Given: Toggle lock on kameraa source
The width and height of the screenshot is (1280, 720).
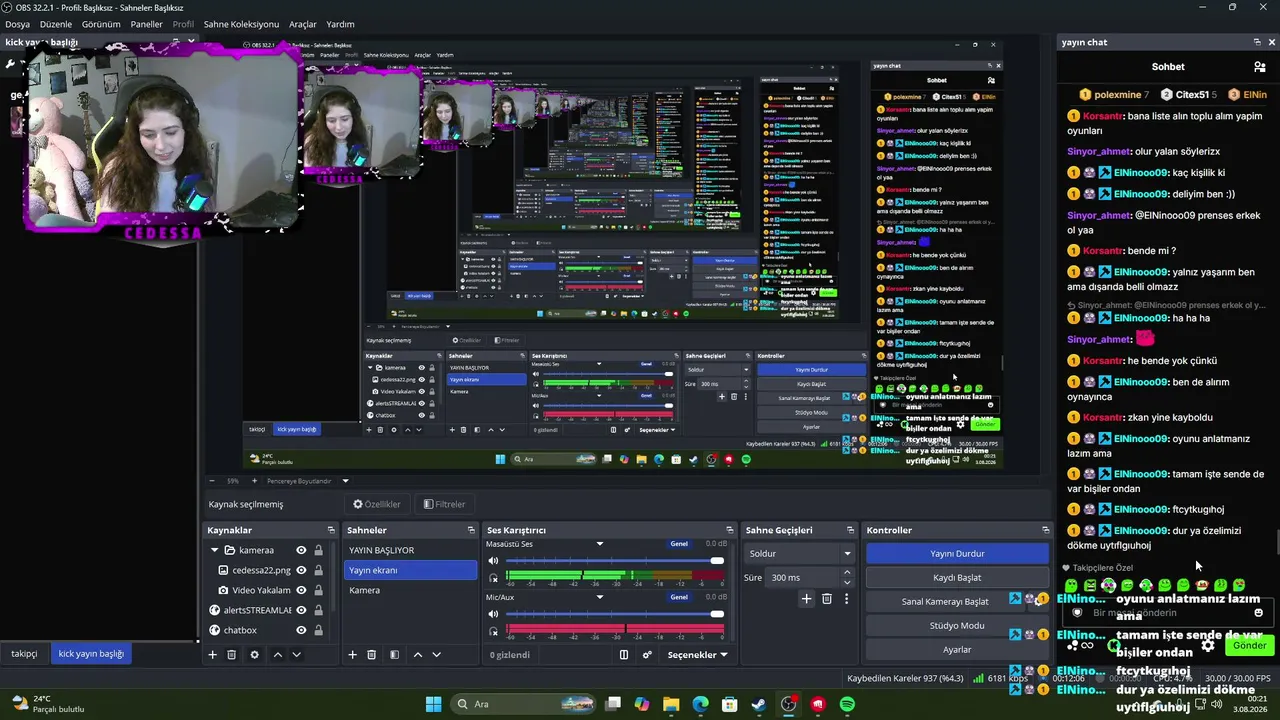Looking at the screenshot, I should point(319,550).
